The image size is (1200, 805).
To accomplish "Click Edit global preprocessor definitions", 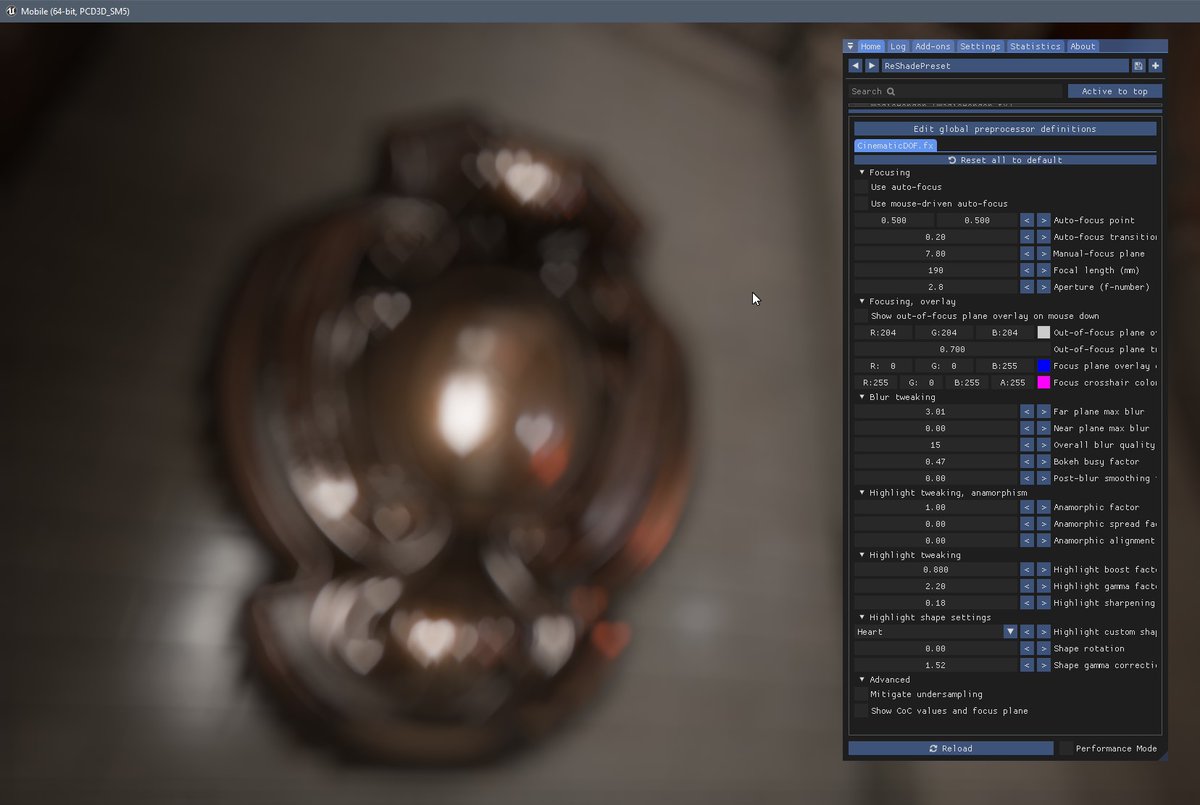I will click(x=1003, y=128).
